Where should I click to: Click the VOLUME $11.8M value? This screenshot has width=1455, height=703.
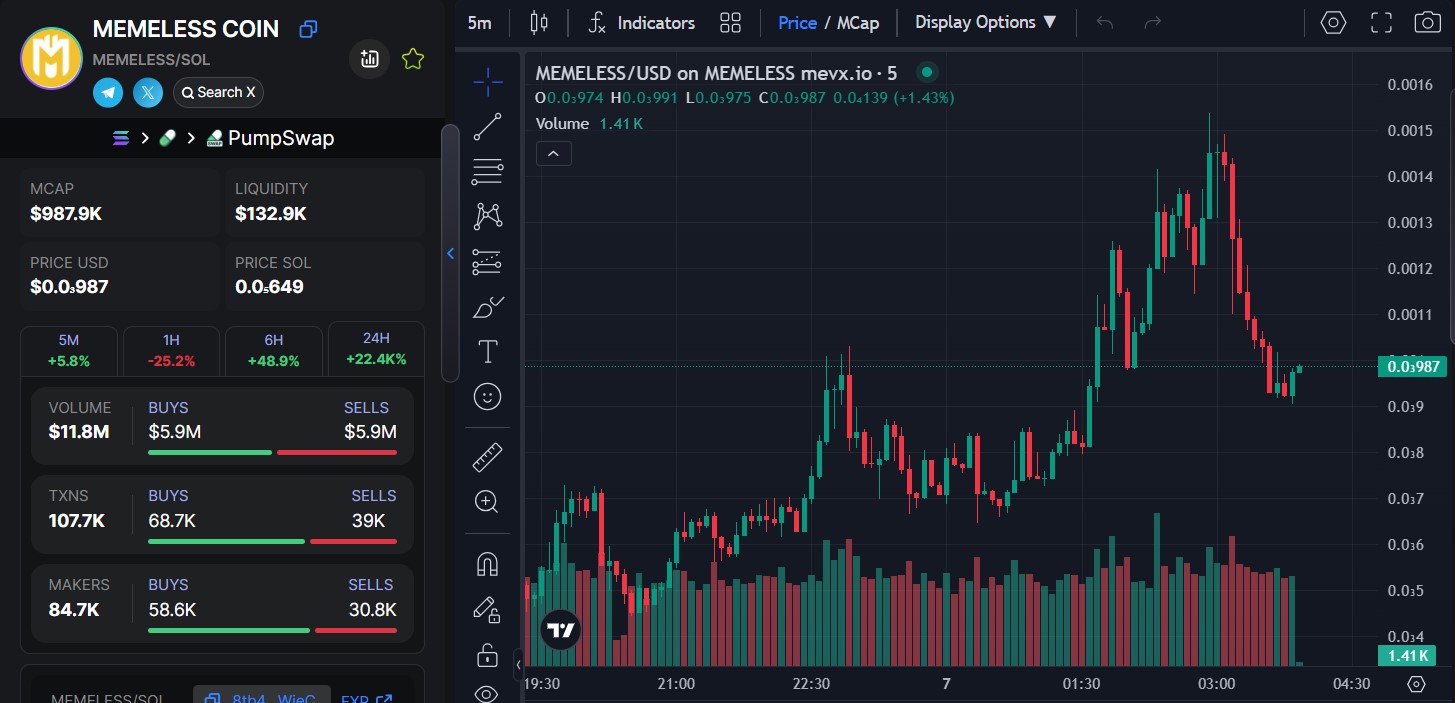[x=79, y=432]
